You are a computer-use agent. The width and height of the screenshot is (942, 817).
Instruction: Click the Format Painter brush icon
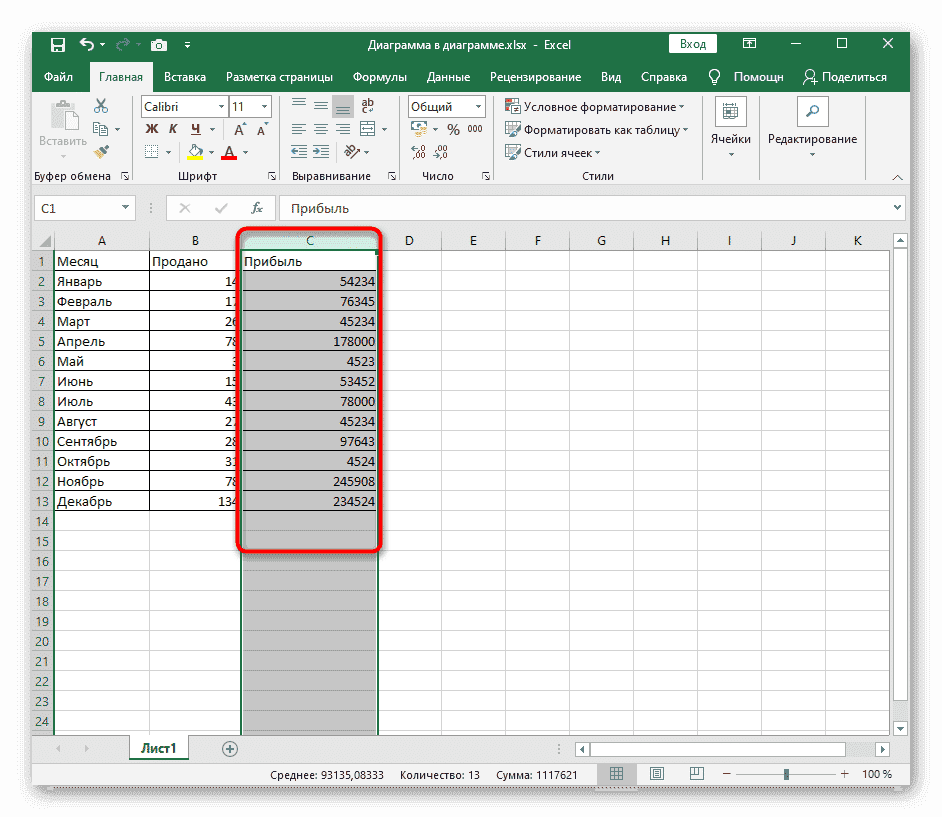(x=100, y=151)
